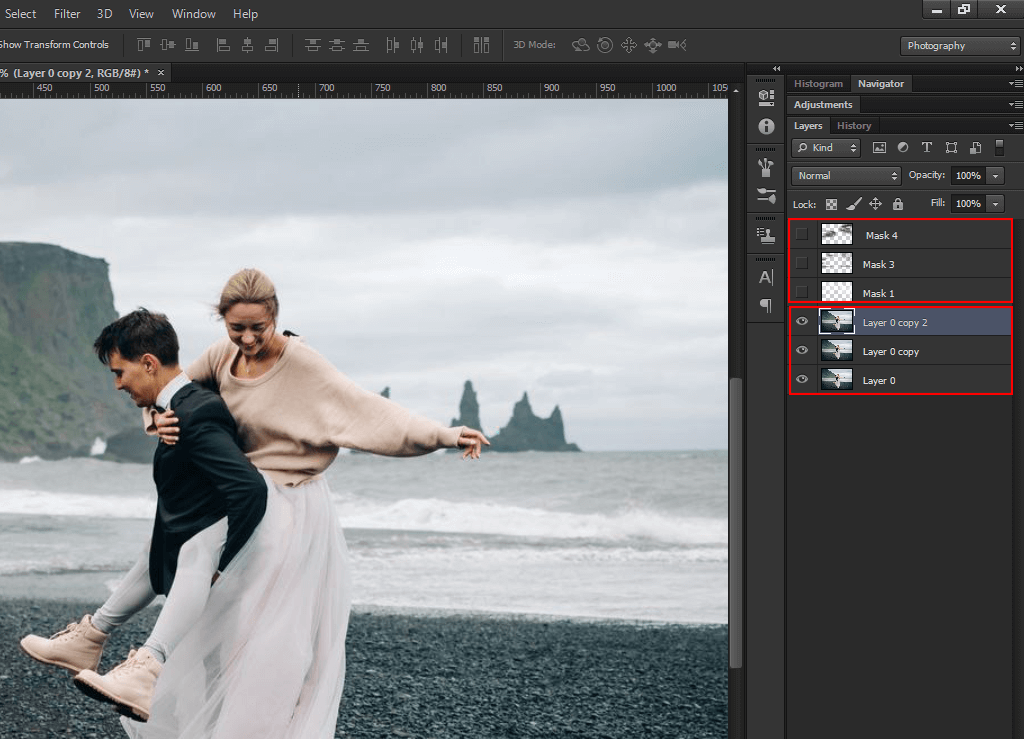Hide the Layer 0 copy 2 layer

tap(802, 321)
